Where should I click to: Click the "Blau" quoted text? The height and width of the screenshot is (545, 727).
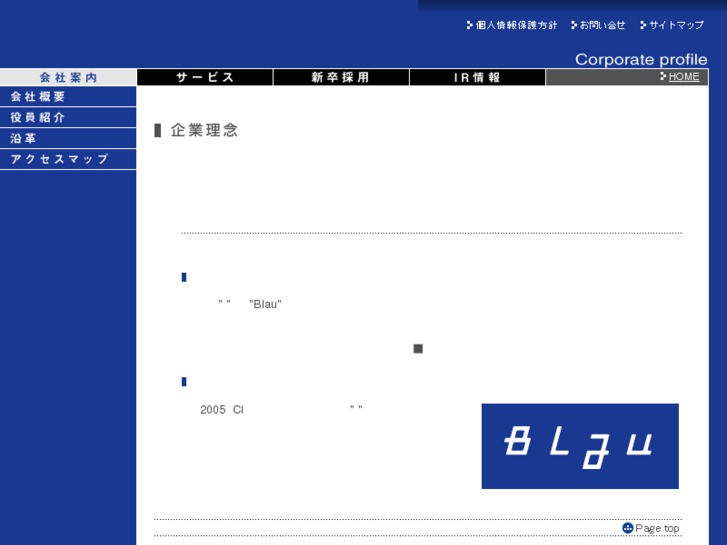(x=265, y=304)
